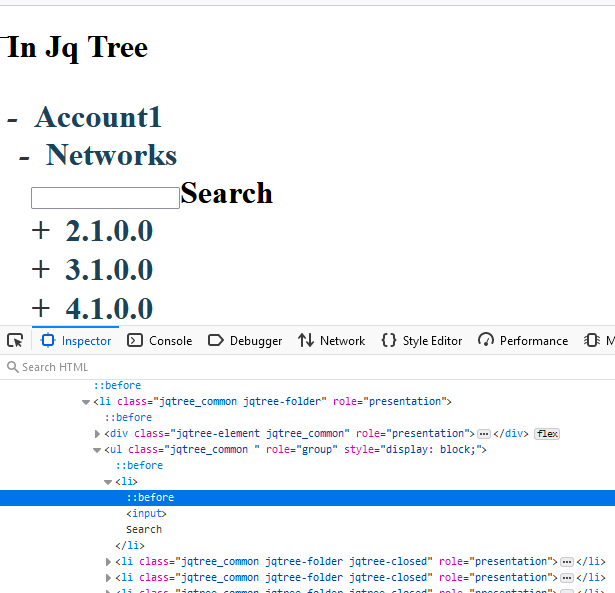Screen dimensions: 615x593
Task: Select the 3.1.0.0 tree label
Action: [x=109, y=269]
